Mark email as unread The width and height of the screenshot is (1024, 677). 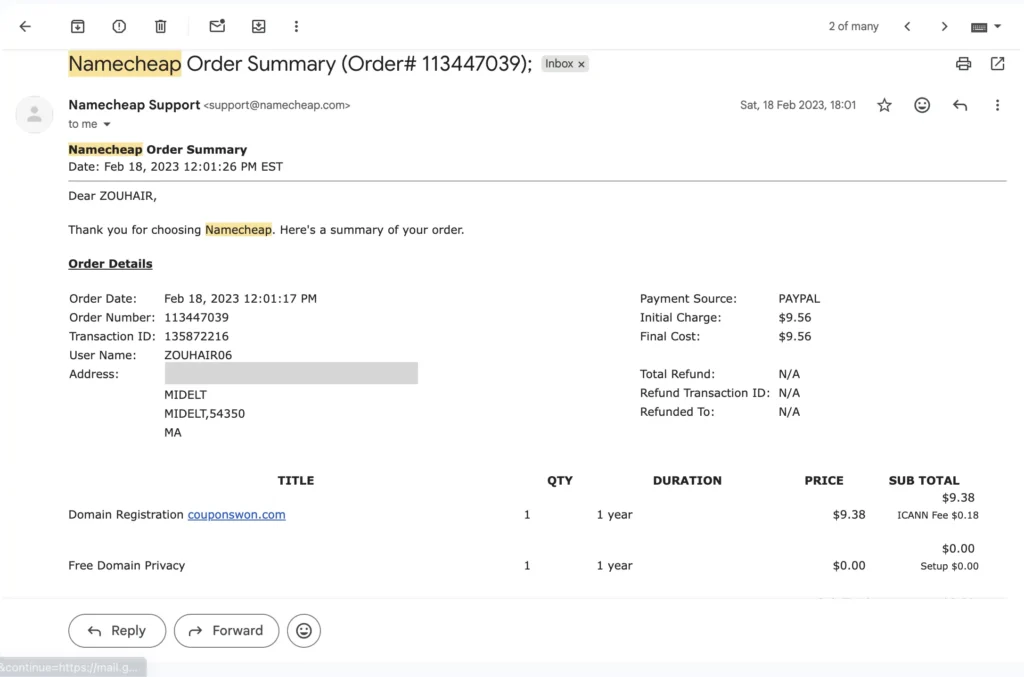tap(217, 26)
